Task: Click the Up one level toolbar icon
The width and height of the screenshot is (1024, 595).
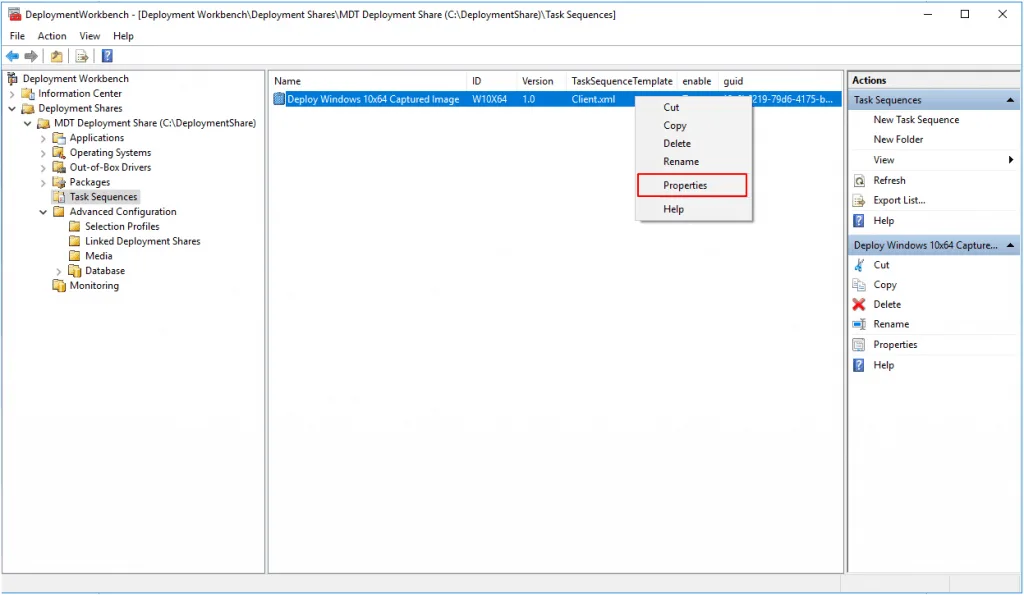Action: (57, 56)
